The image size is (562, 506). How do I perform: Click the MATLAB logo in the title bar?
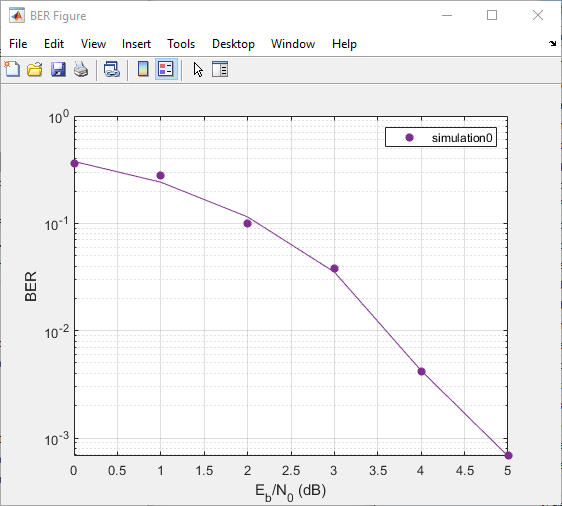click(x=17, y=16)
